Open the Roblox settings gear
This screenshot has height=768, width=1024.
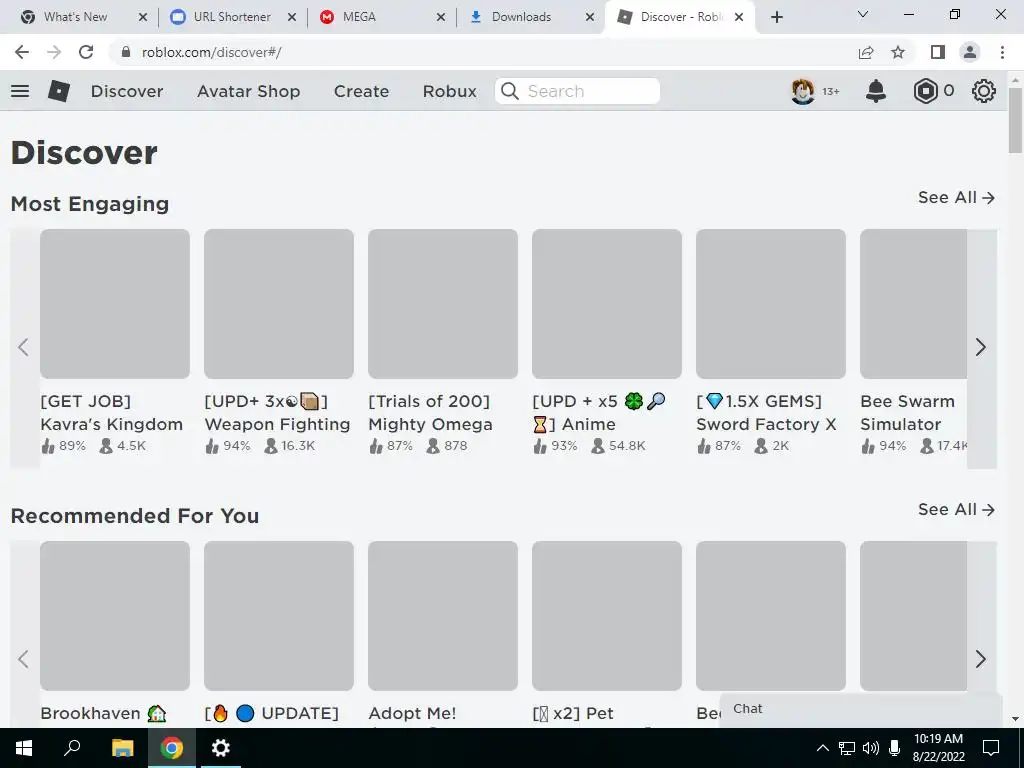click(x=984, y=91)
